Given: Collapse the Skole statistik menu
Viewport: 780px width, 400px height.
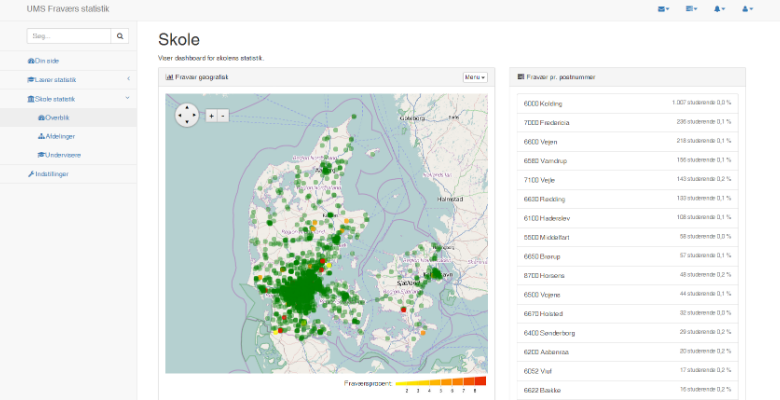Looking at the screenshot, I should (68, 99).
